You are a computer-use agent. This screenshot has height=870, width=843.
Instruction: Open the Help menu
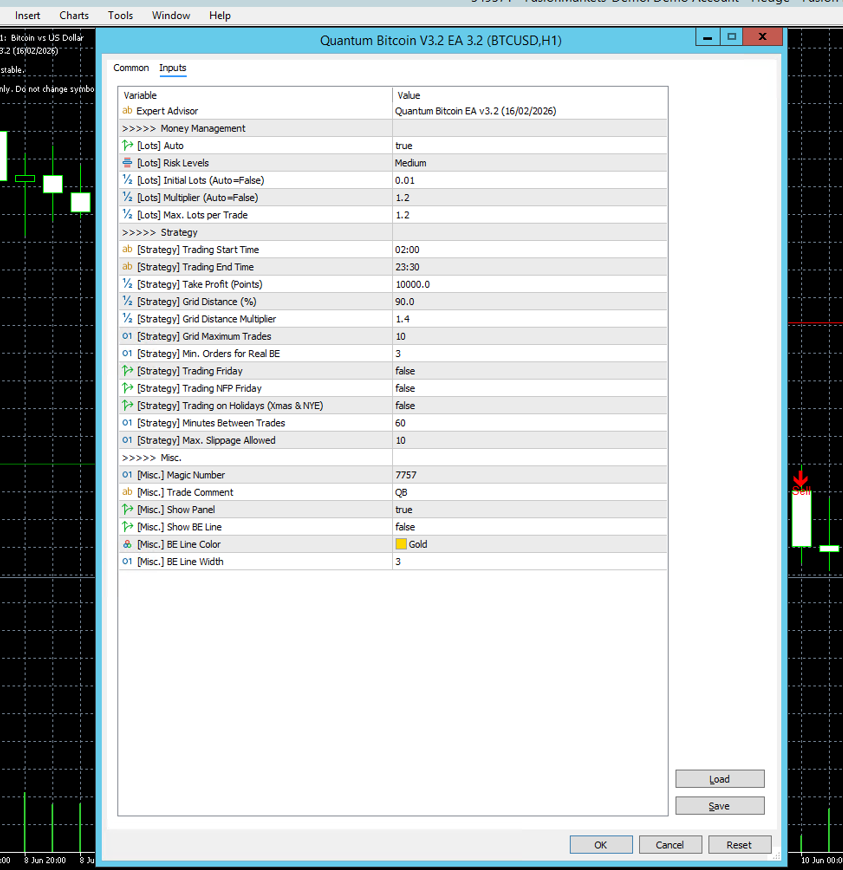point(220,16)
